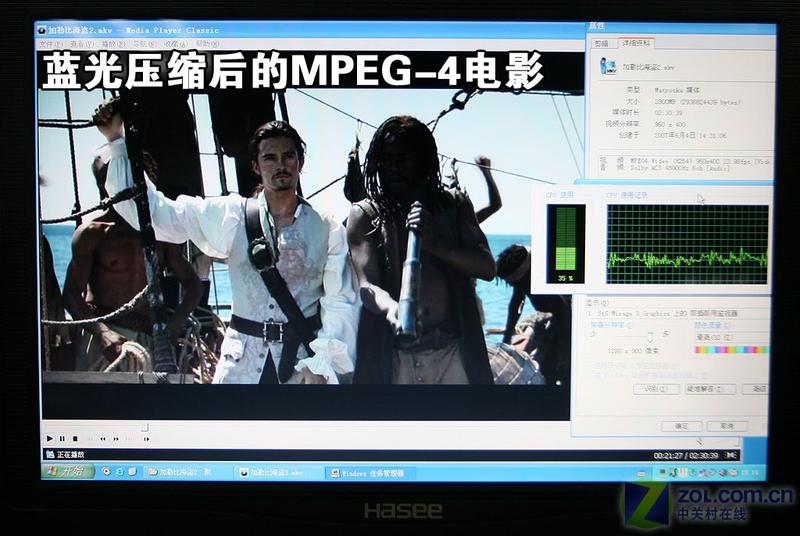
Task: Open the 导航(N) menu
Action: [x=144, y=44]
